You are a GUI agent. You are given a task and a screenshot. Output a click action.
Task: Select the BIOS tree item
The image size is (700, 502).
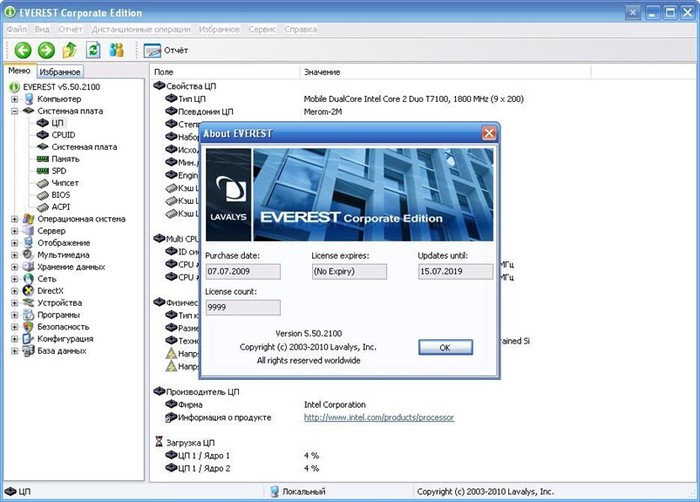pyautogui.click(x=61, y=195)
